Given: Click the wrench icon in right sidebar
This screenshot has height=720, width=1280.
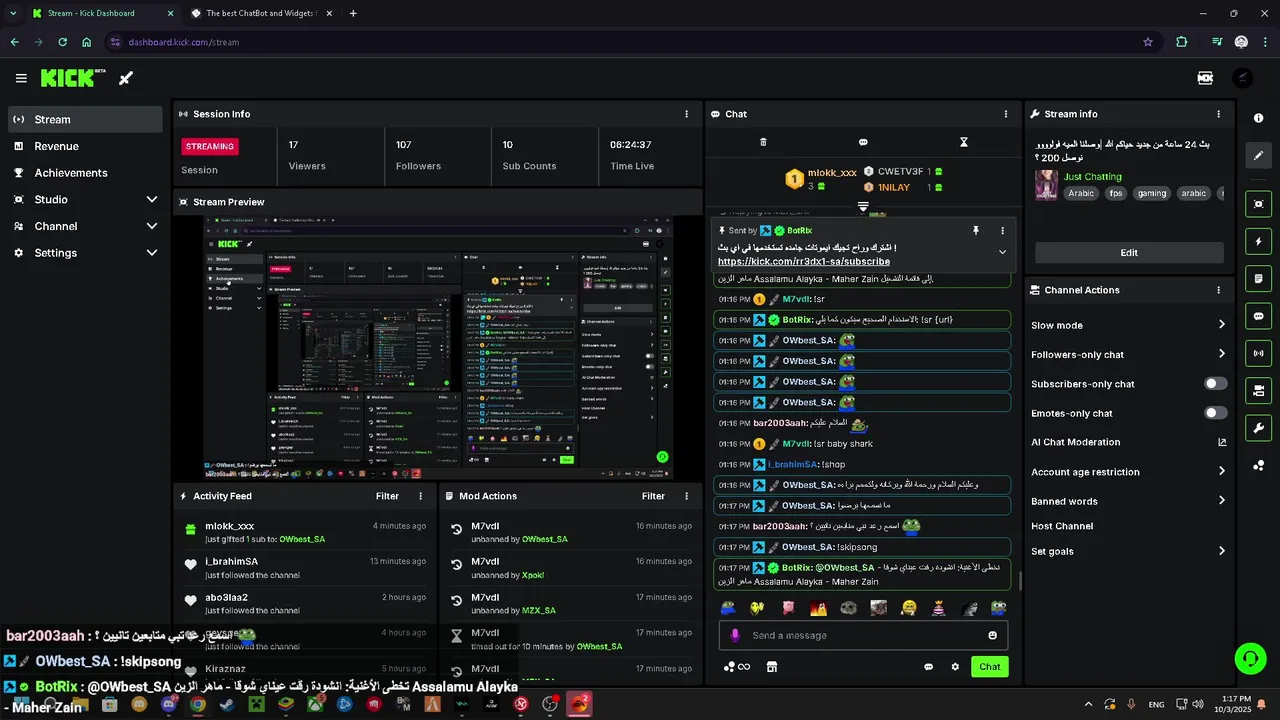Looking at the screenshot, I should pyautogui.click(x=1258, y=428).
